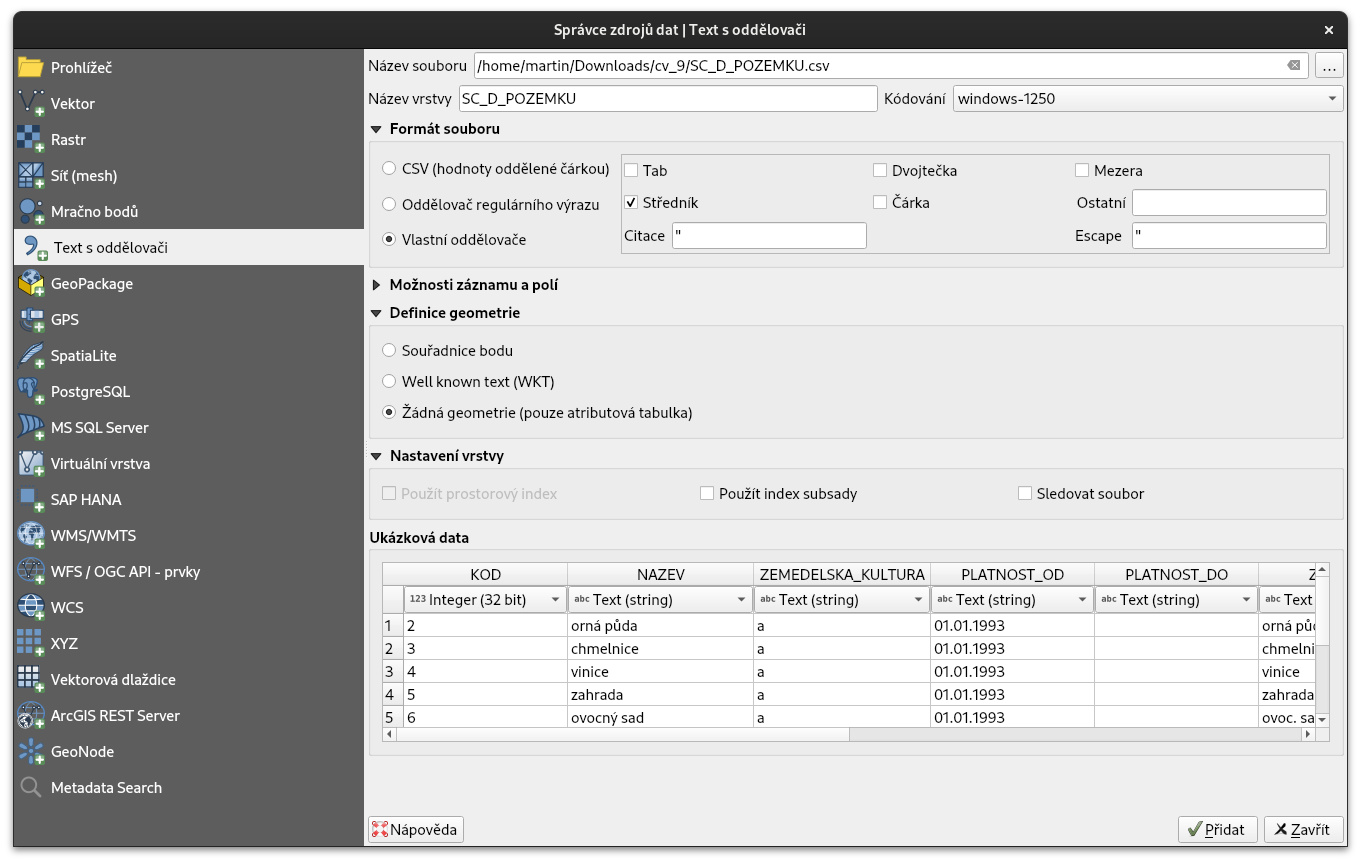Select the SAP HANA icon
Image resolution: width=1361 pixels, height=863 pixels.
[31, 500]
